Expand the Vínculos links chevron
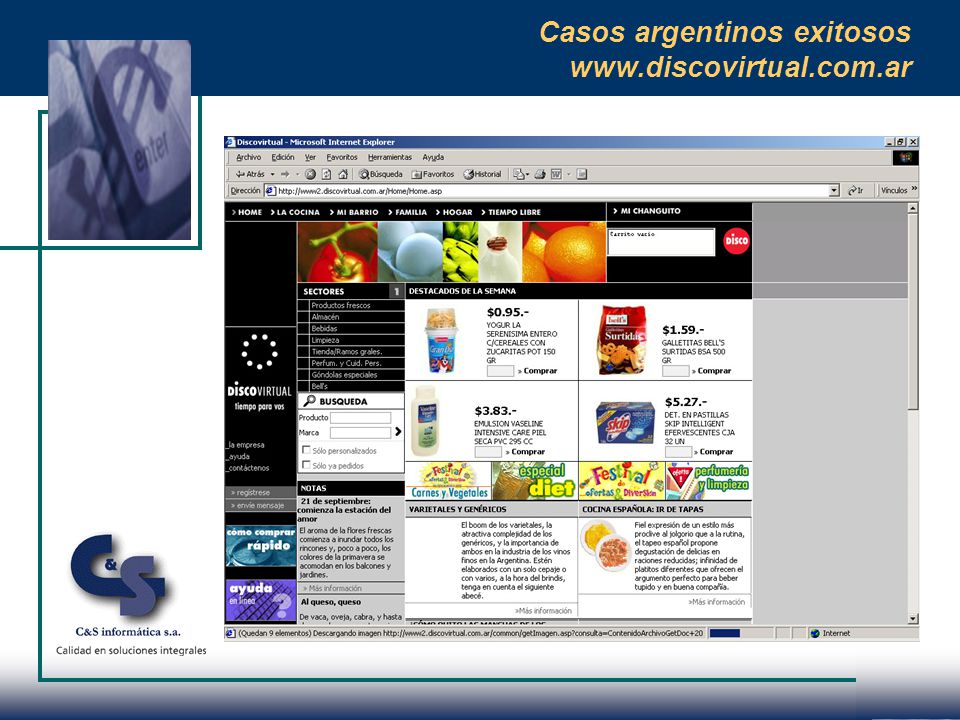Image resolution: width=960 pixels, height=720 pixels. (914, 189)
